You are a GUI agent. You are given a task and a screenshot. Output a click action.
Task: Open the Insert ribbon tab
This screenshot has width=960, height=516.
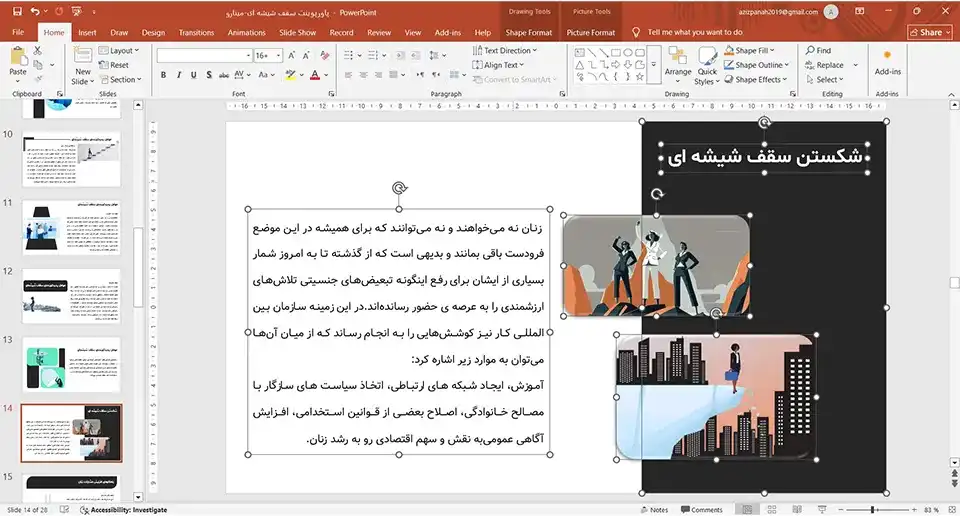click(87, 32)
